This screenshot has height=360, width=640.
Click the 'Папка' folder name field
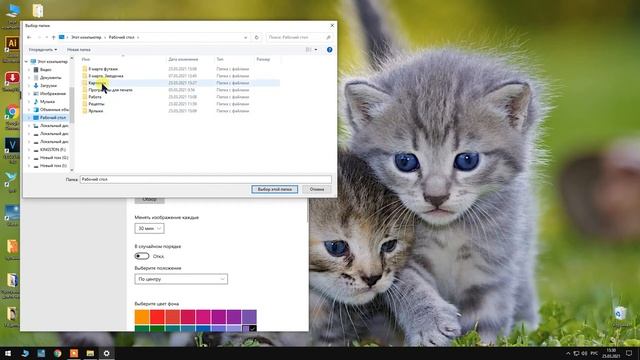tap(206, 179)
